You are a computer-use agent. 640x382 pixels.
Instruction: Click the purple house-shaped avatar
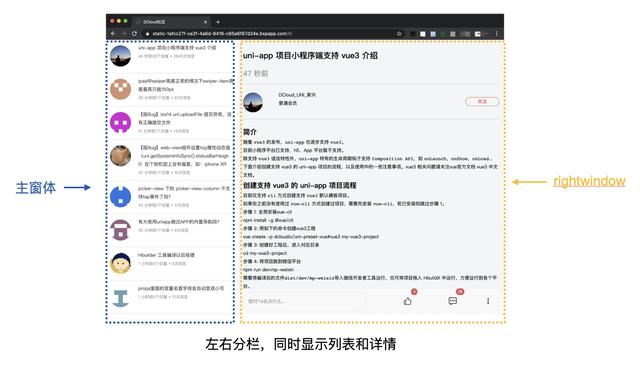point(120,230)
